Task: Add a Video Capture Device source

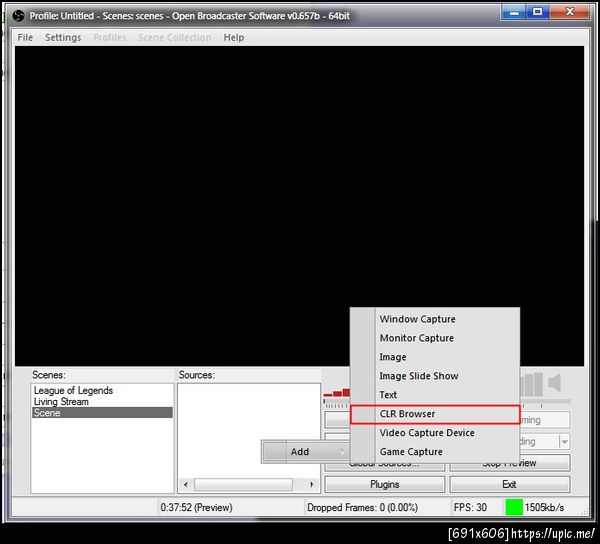Action: click(435, 433)
